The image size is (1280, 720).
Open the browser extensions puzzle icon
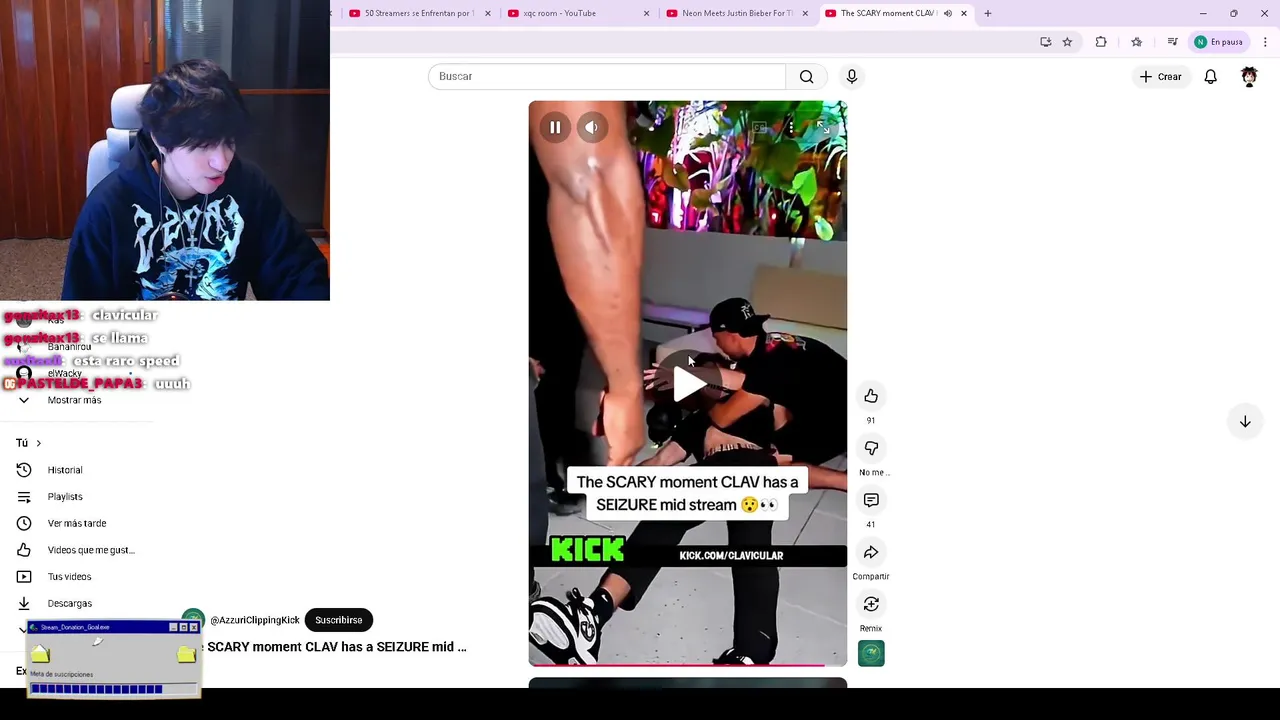click(1101, 42)
